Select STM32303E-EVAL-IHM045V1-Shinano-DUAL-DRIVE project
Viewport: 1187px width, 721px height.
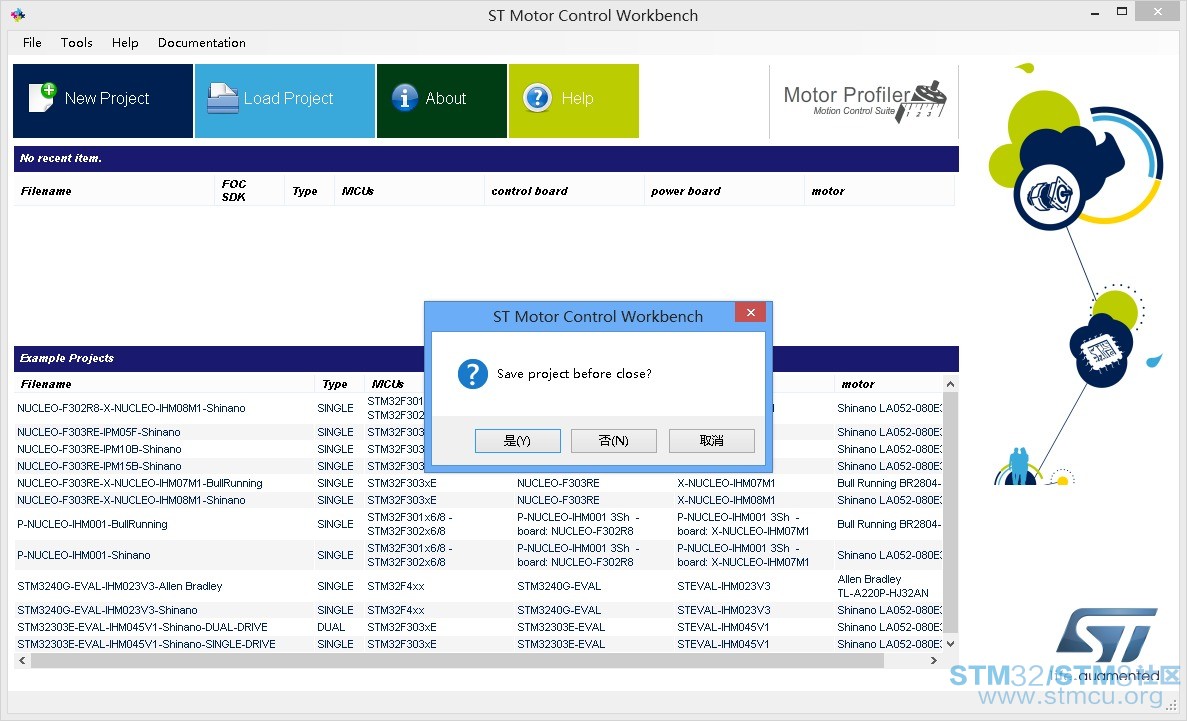[142, 627]
